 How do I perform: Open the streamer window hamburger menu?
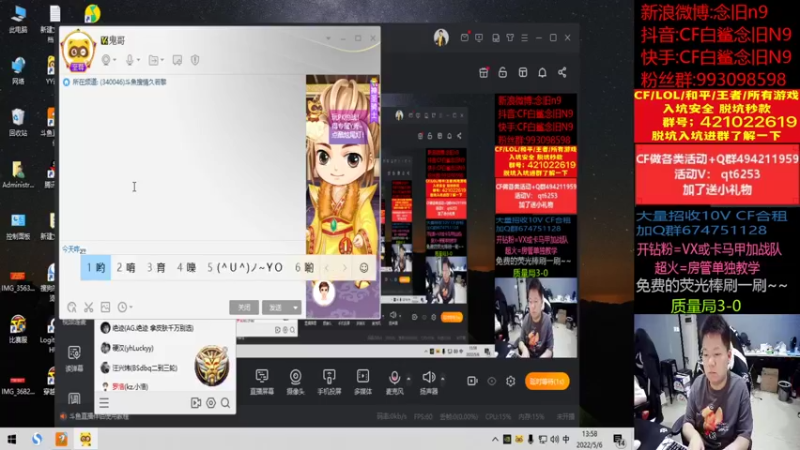[524, 38]
